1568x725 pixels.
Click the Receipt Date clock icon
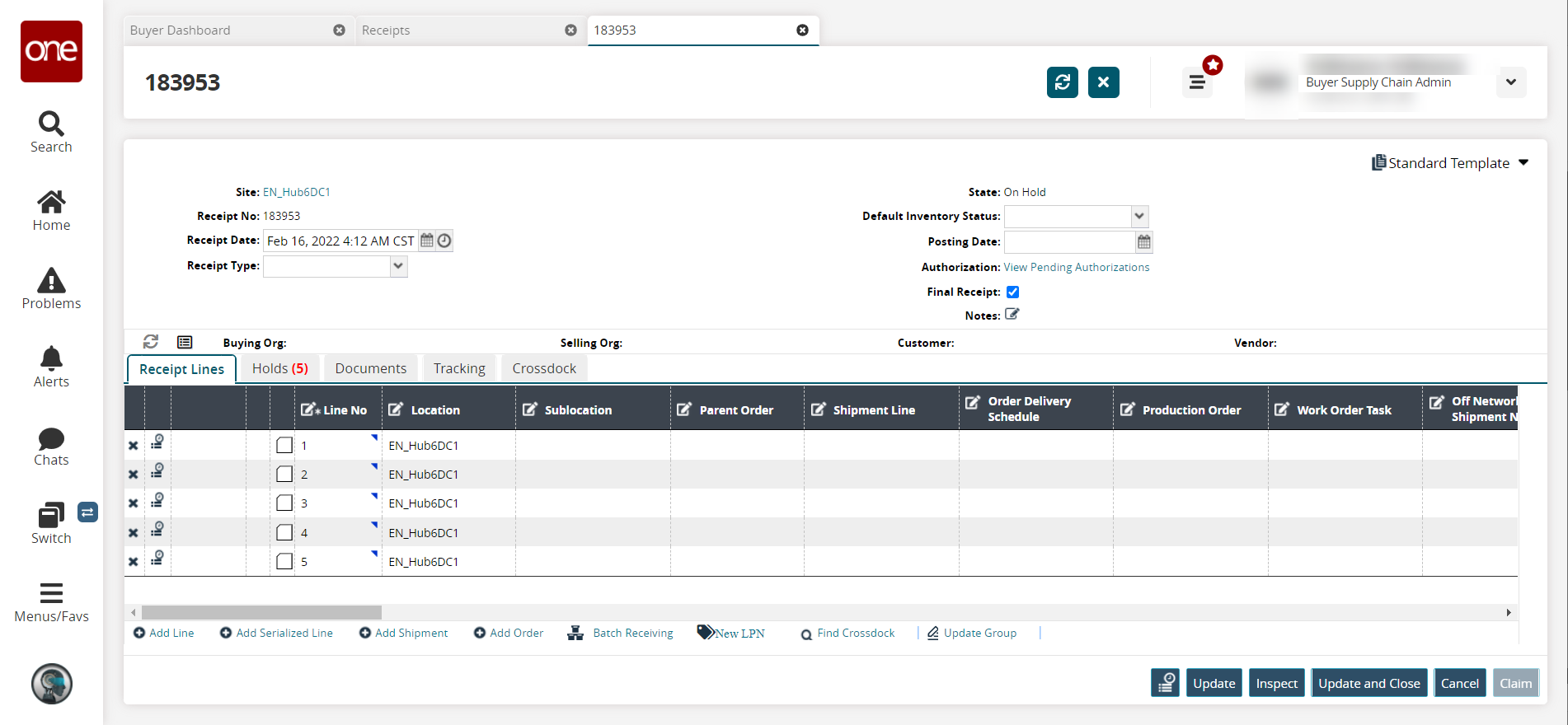[444, 241]
